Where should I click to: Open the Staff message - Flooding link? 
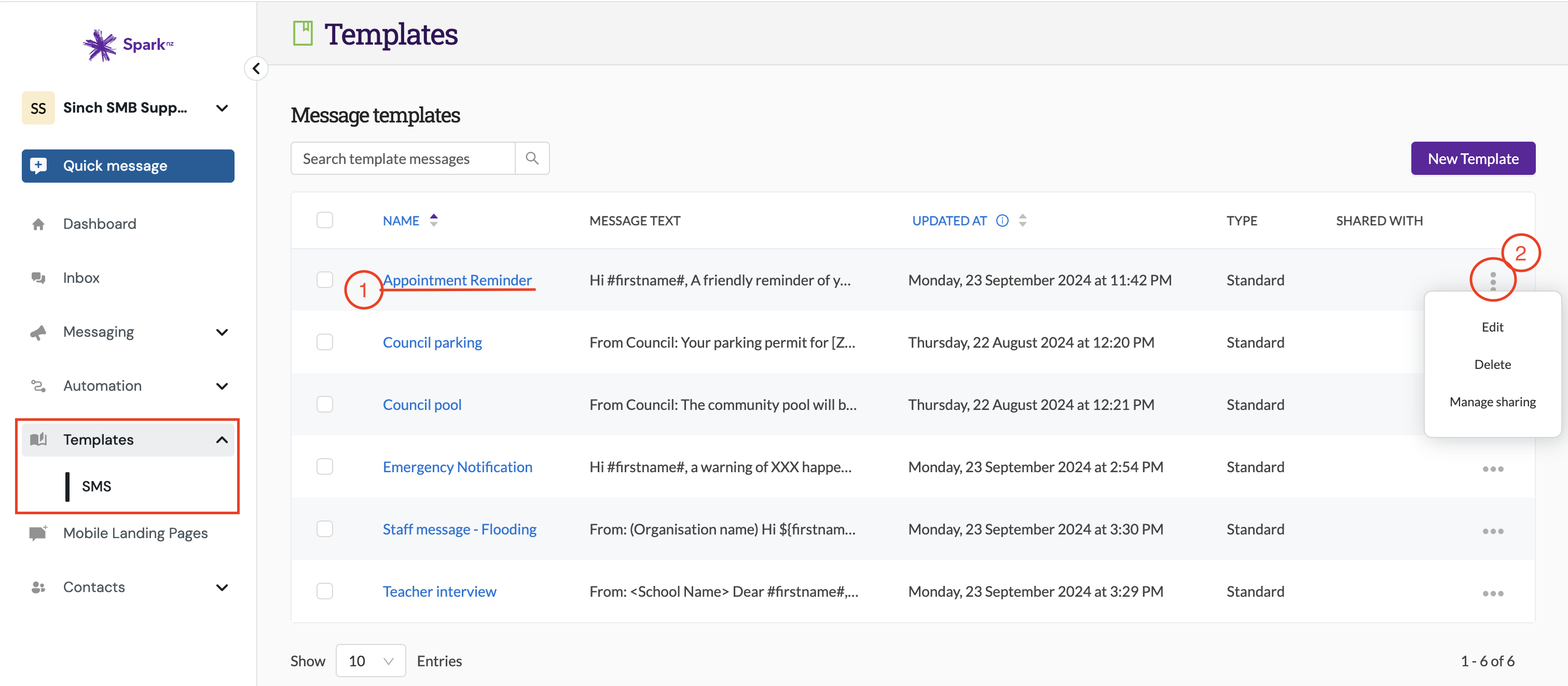(x=460, y=529)
